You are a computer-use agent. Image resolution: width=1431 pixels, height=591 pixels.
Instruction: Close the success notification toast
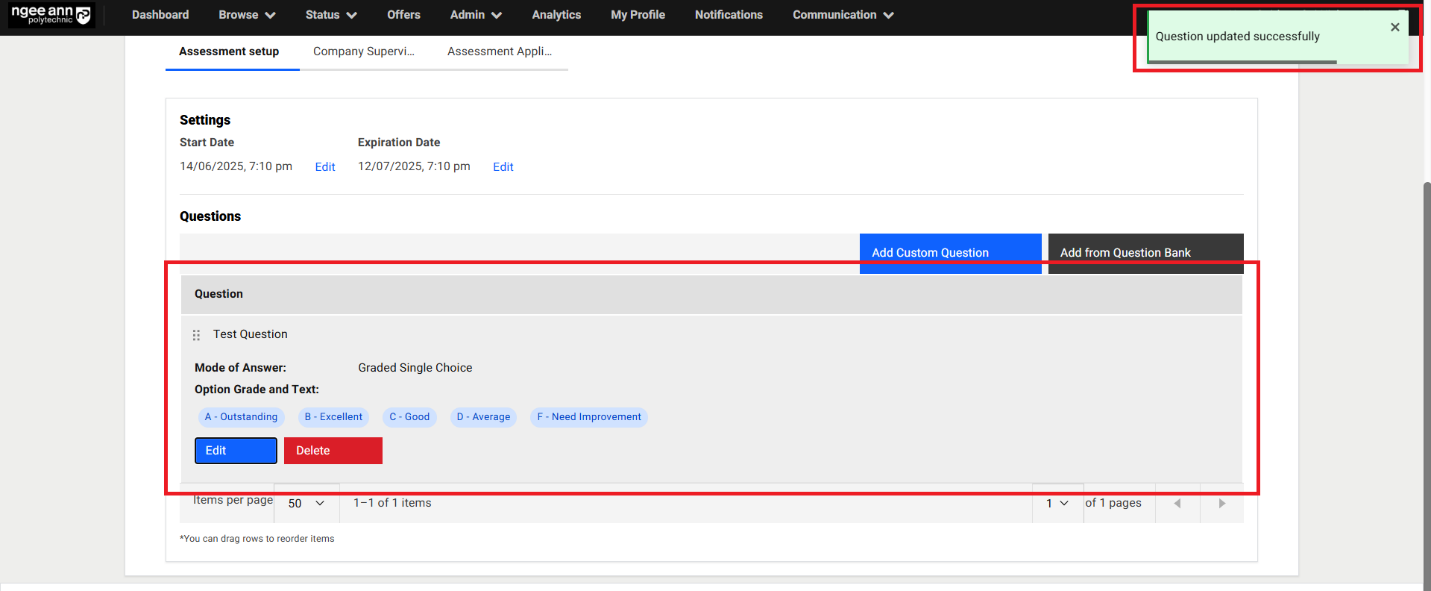point(1395,27)
